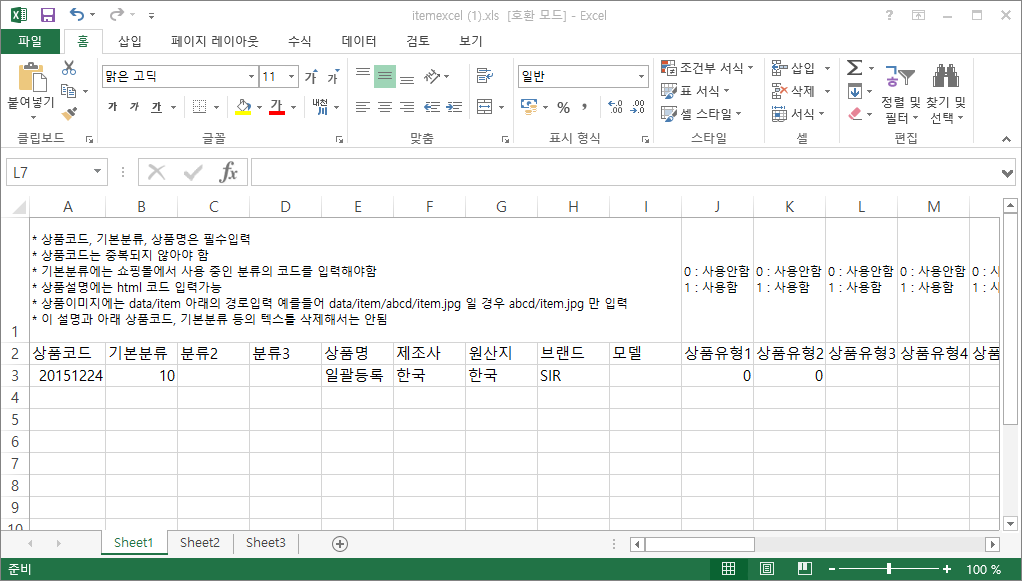Zoom out with the minus button
The image size is (1022, 581).
click(x=832, y=569)
